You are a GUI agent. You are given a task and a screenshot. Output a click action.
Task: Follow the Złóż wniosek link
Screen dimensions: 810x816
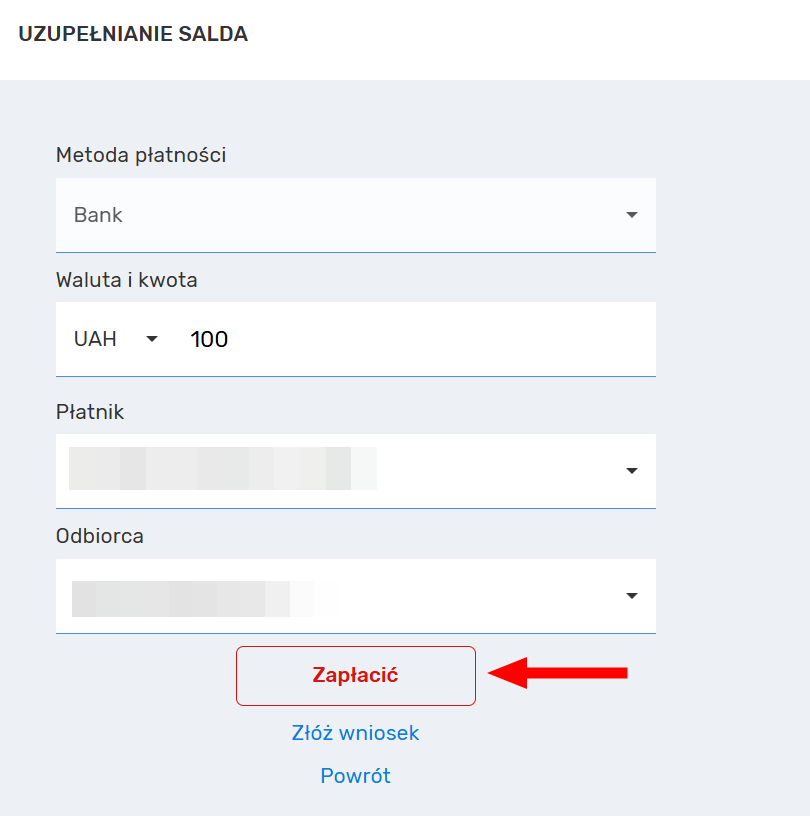tap(355, 733)
